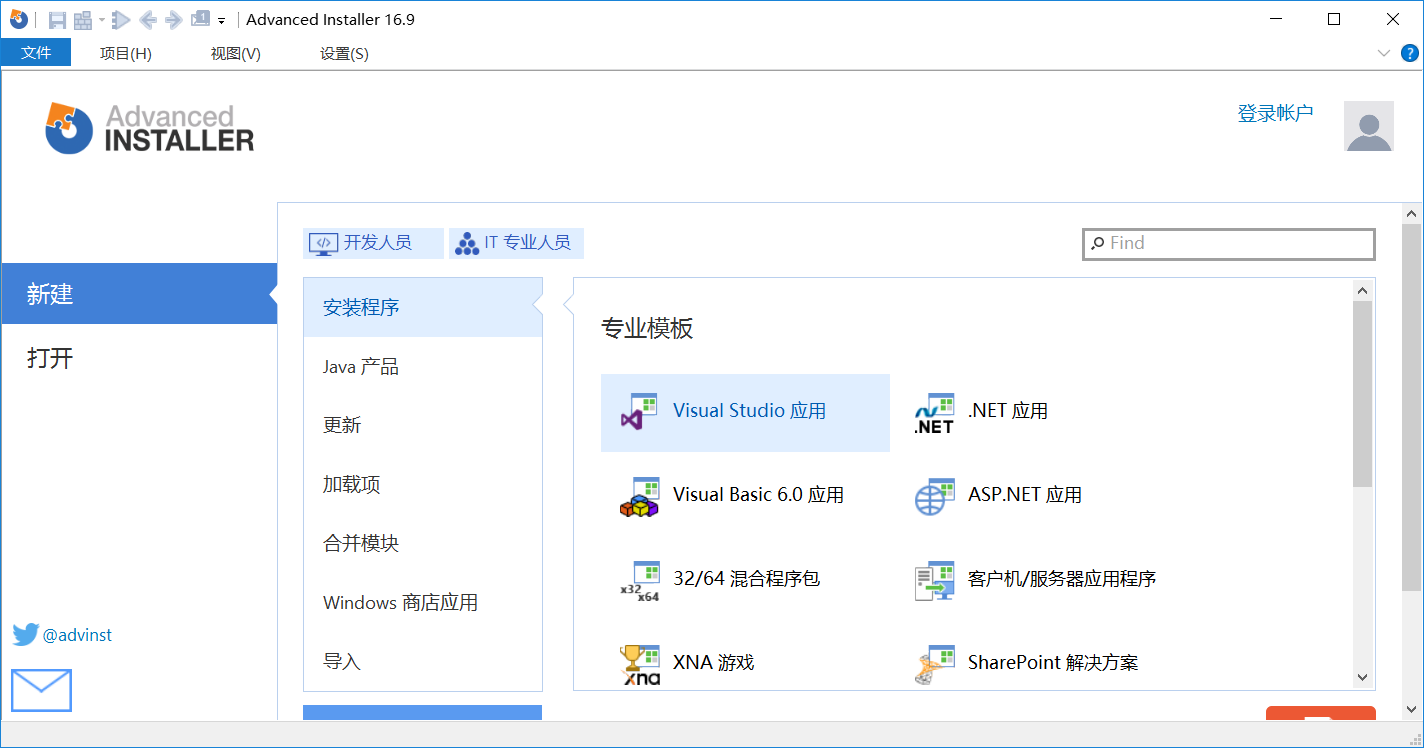The image size is (1424, 748).
Task: Select the 加载项 category
Action: point(423,484)
